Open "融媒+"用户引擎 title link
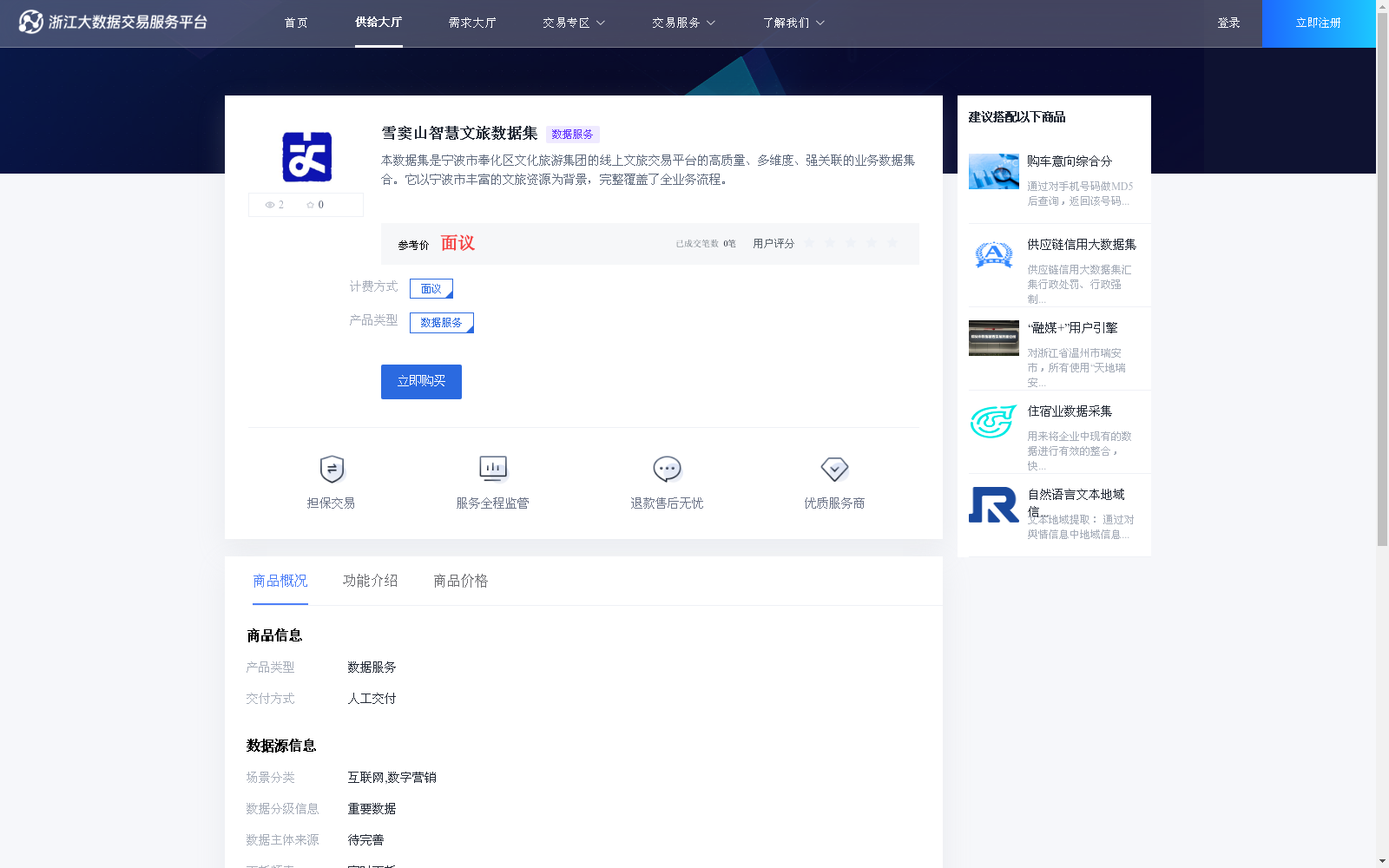Image resolution: width=1389 pixels, height=868 pixels. (1073, 328)
